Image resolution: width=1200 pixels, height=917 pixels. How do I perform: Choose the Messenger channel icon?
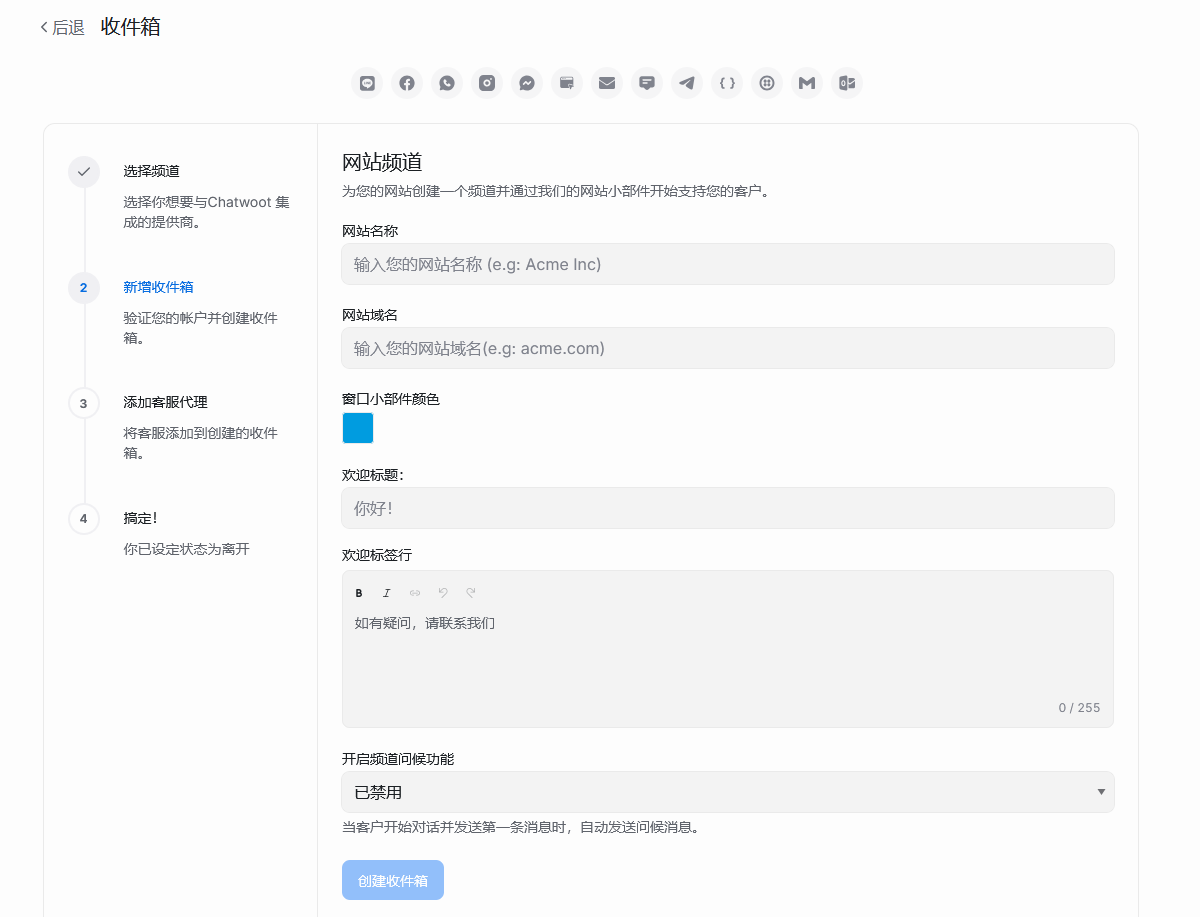[x=527, y=83]
